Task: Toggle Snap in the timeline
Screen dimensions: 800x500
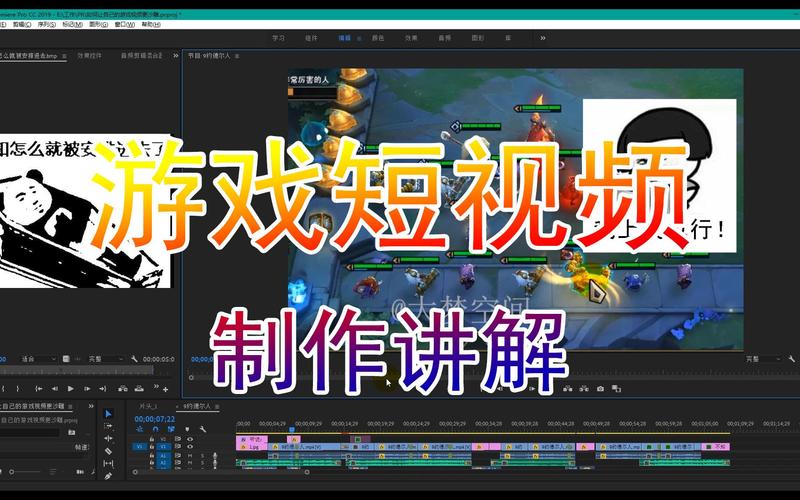Action: tap(156, 430)
